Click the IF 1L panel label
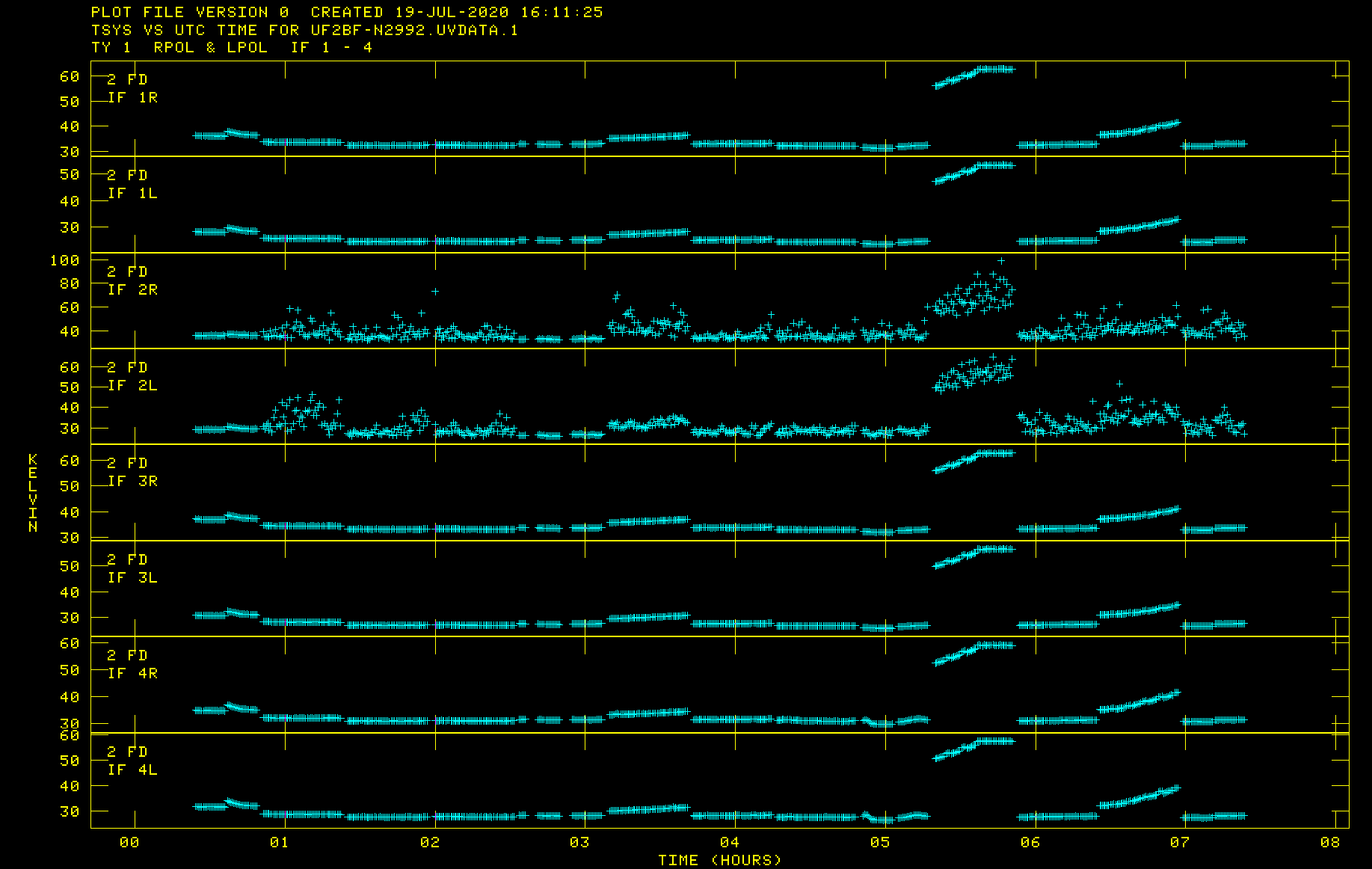Image resolution: width=1372 pixels, height=869 pixels. pos(132,193)
